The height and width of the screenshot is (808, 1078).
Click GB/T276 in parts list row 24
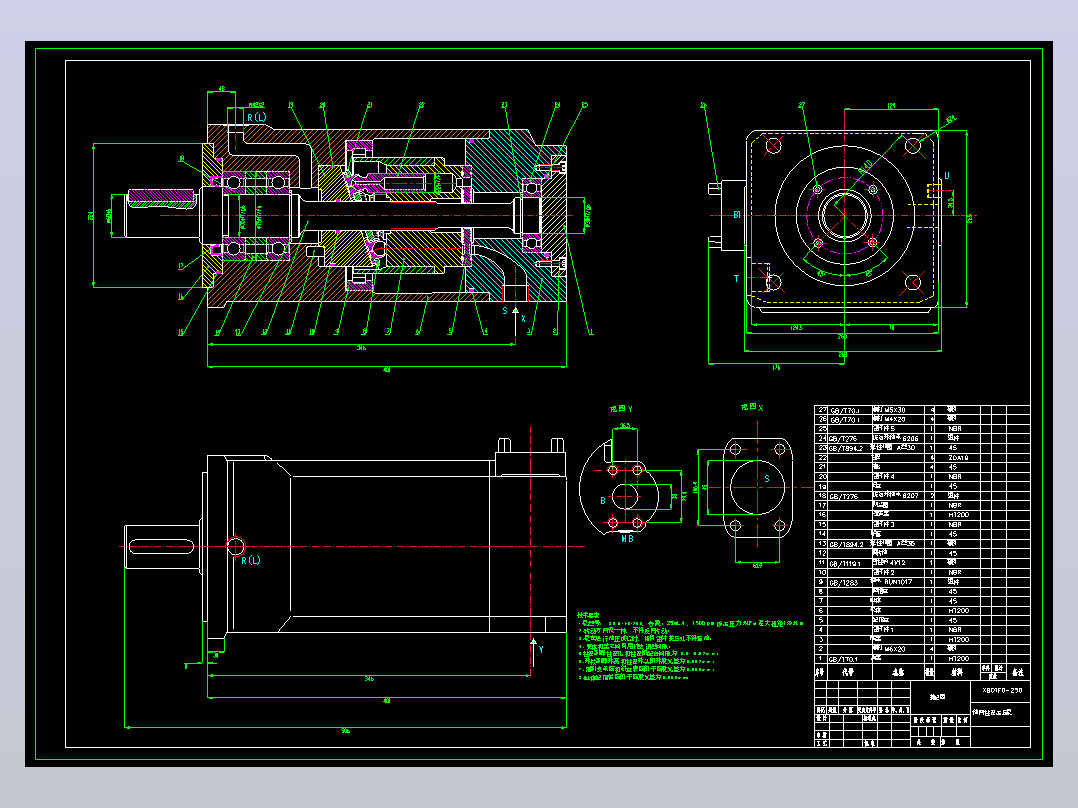(844, 439)
